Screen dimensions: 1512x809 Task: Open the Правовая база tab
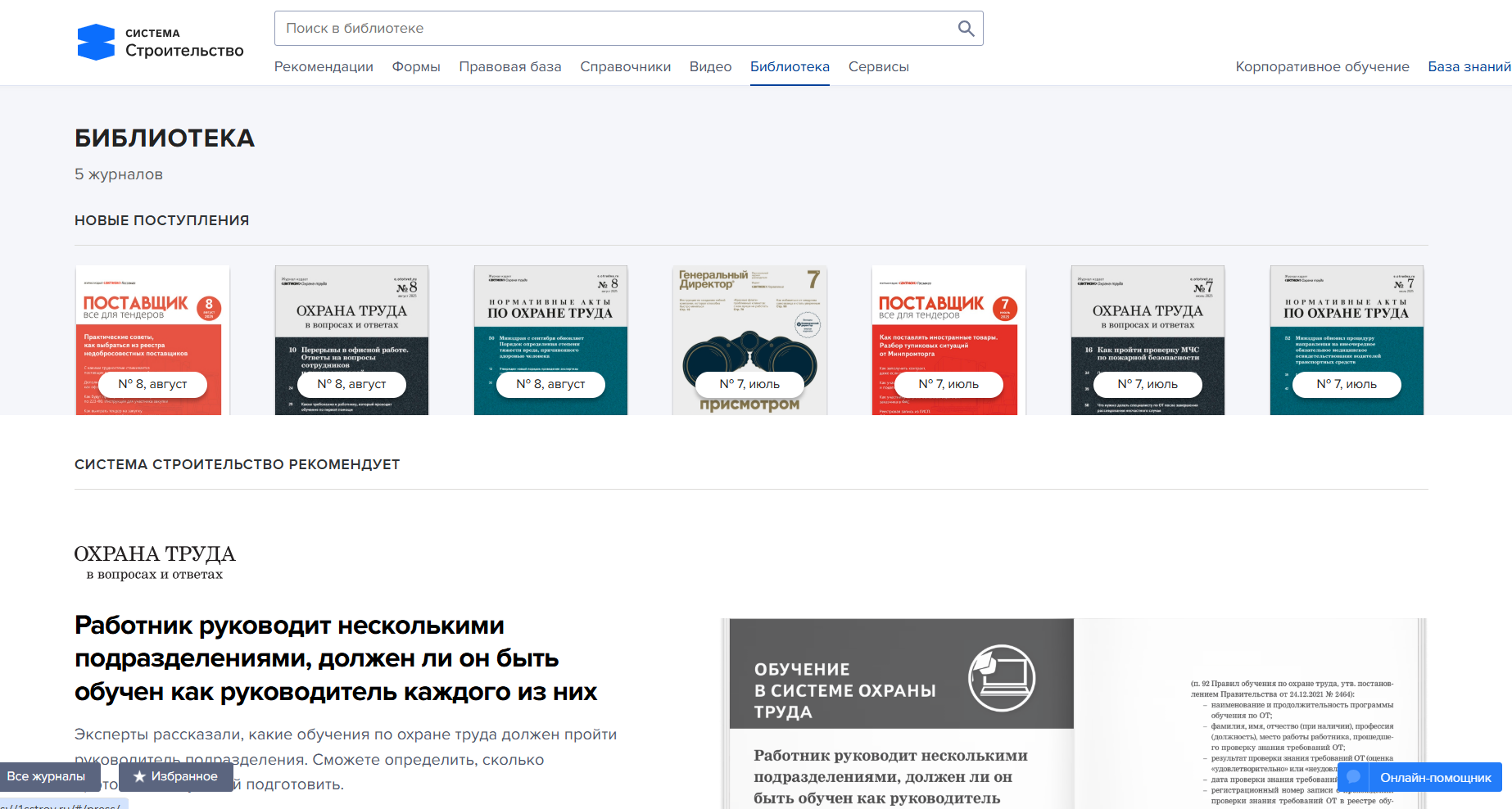(510, 67)
